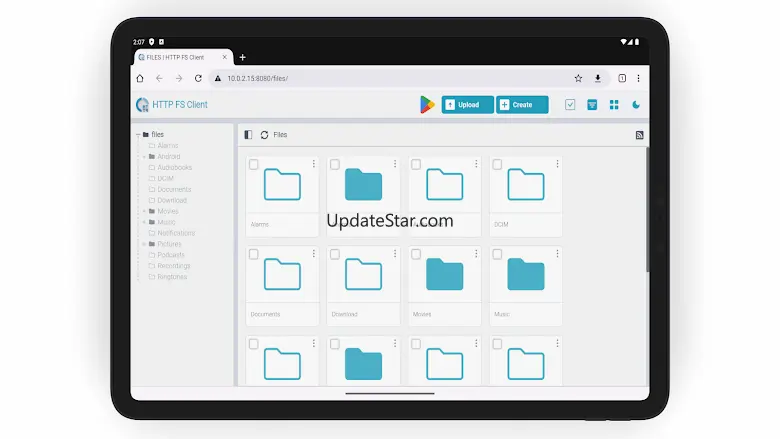Check the Music folder checkbox
The height and width of the screenshot is (439, 780).
click(x=497, y=254)
